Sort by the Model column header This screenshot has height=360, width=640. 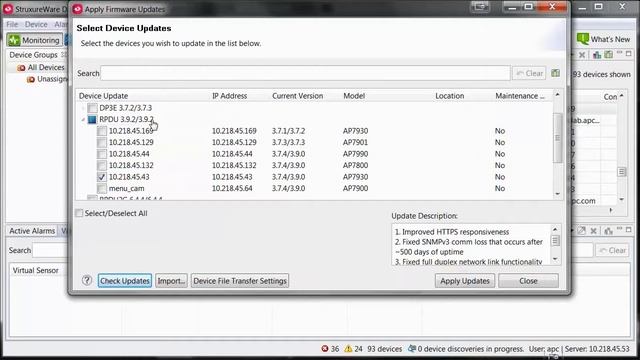click(354, 96)
